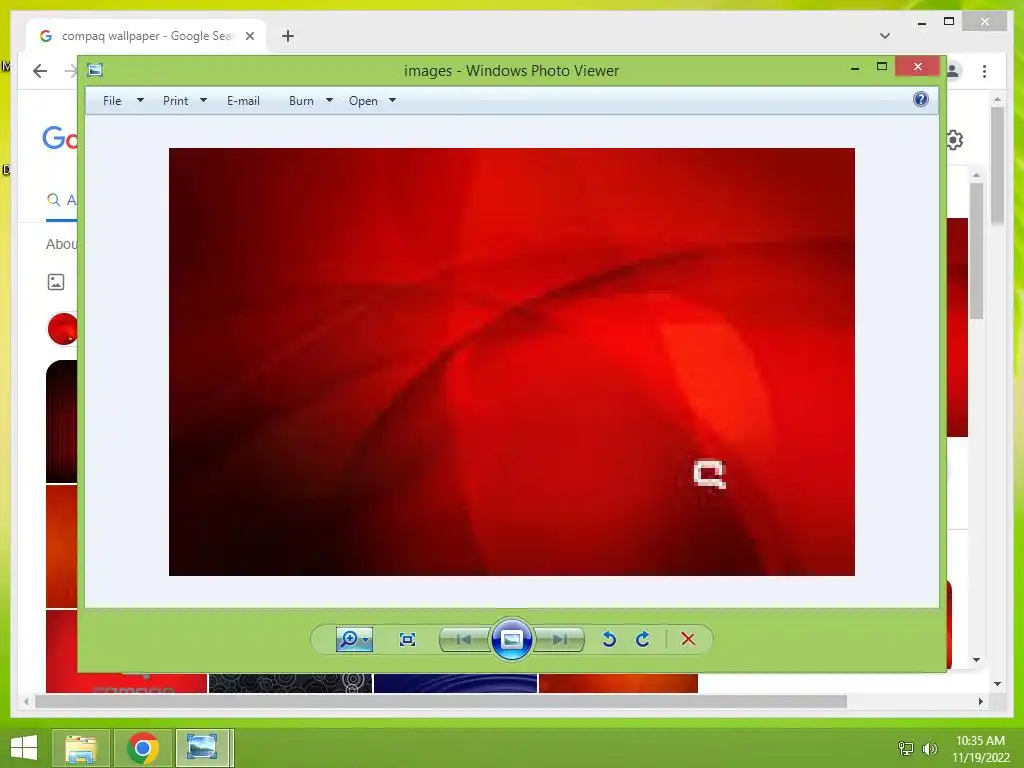Go to the next image
1024x768 pixels.
pyautogui.click(x=559, y=639)
